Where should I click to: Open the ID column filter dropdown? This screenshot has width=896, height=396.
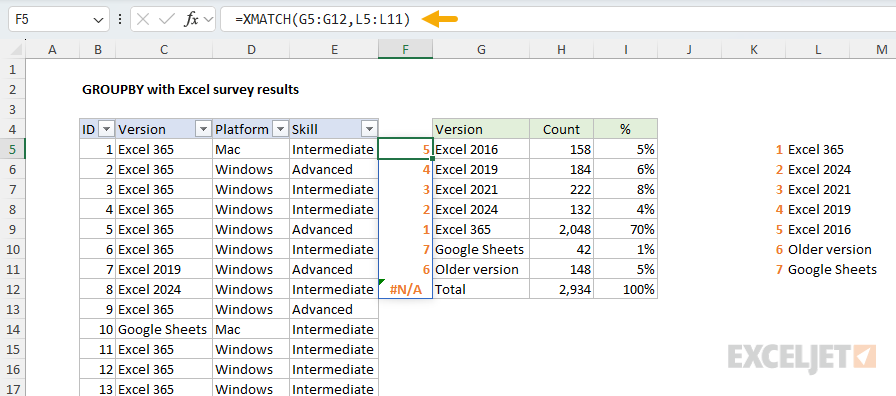pos(106,129)
